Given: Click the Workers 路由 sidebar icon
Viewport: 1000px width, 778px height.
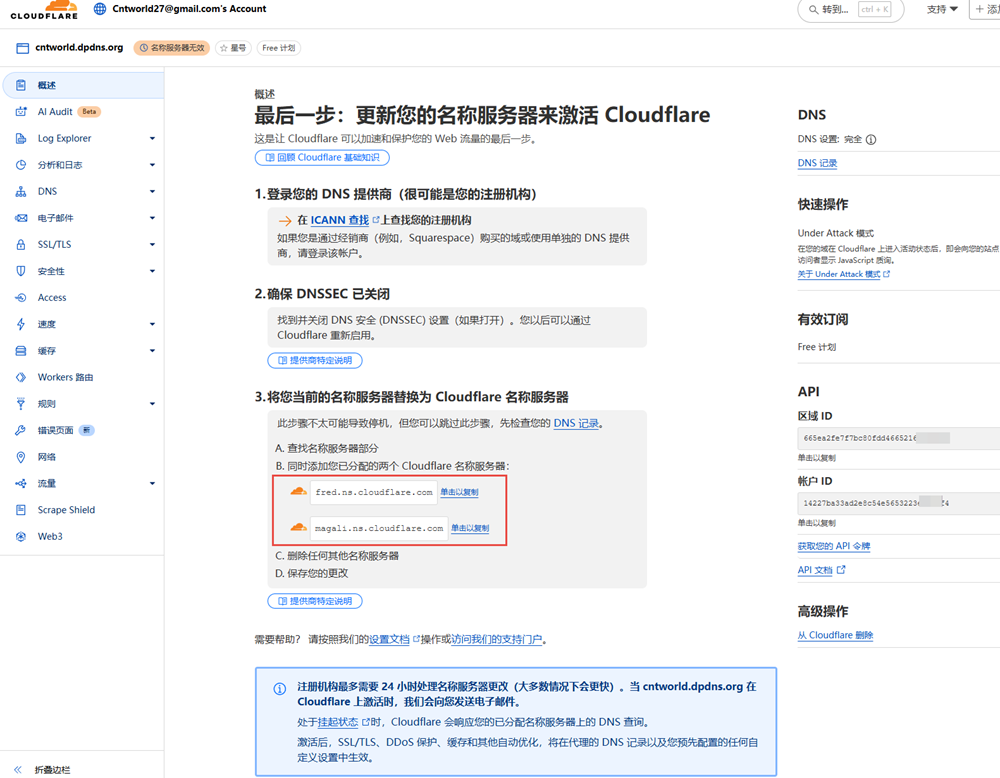Looking at the screenshot, I should click(x=21, y=378).
